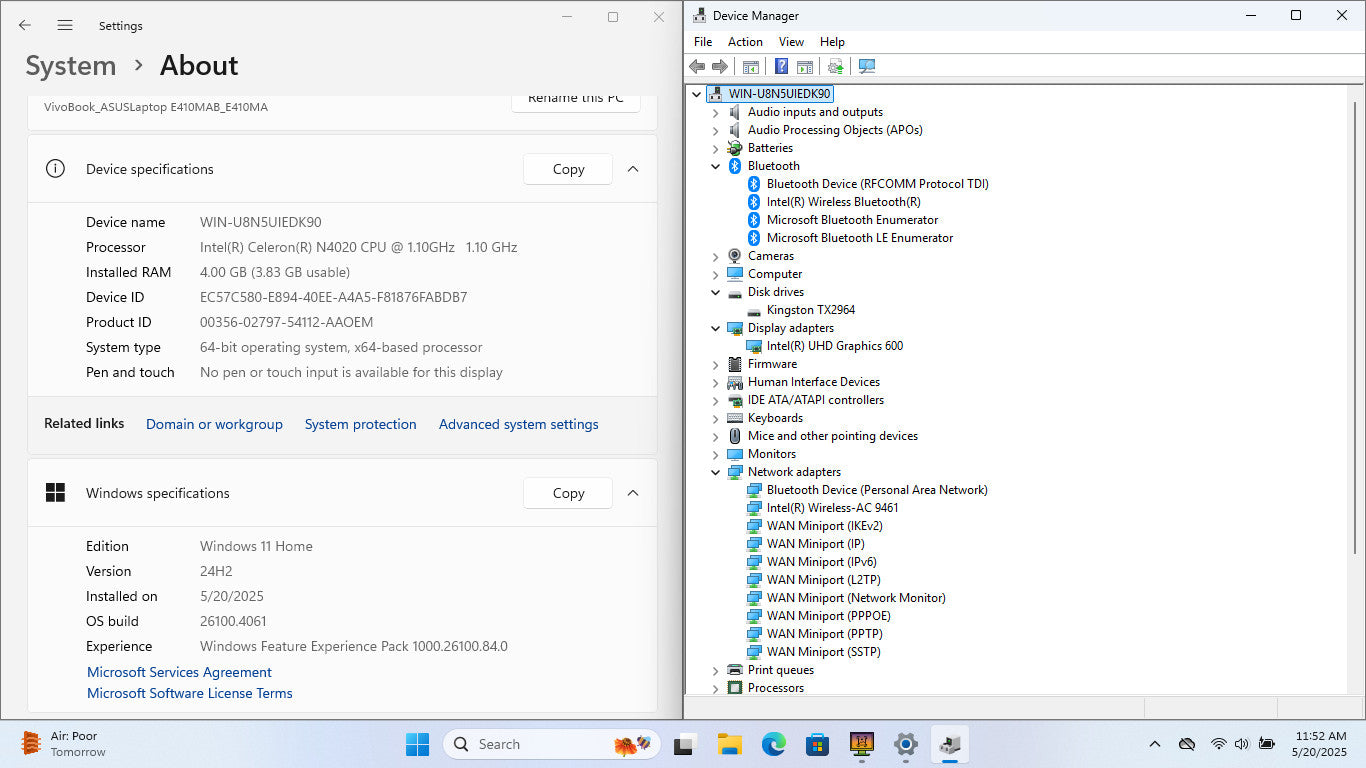Open the Settings hamburger navigation menu
This screenshot has width=1366, height=768.
pos(65,25)
